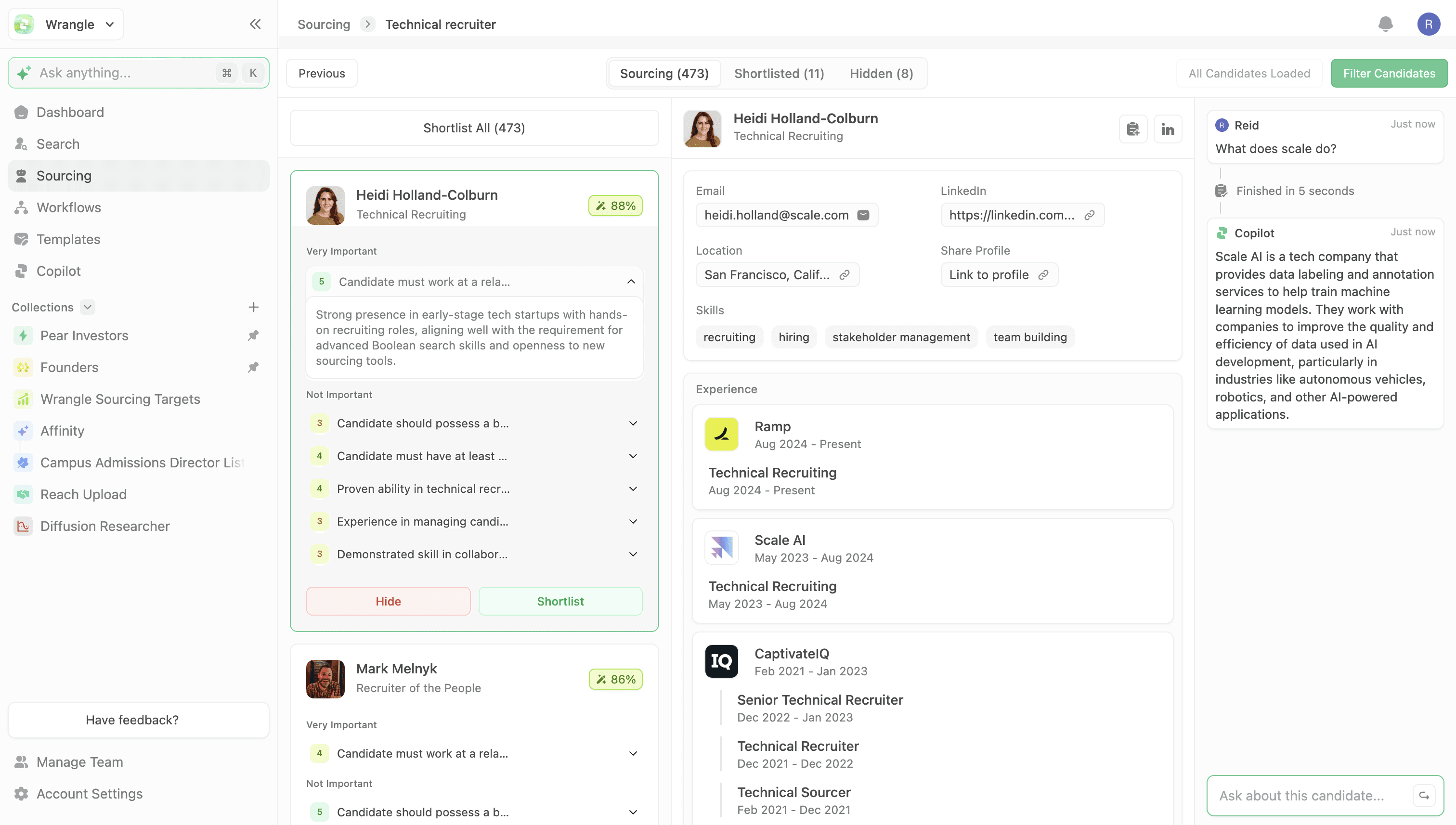Open the Wrangle Sourcing Targets collection
This screenshot has width=1456, height=825.
click(138, 399)
